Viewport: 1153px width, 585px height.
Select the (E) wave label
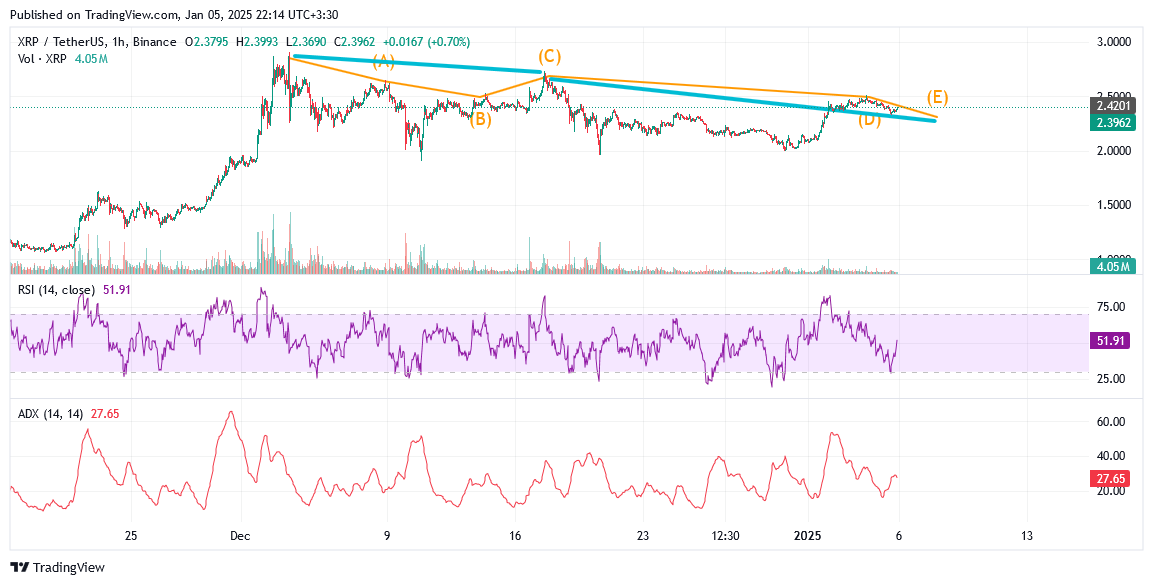coord(936,97)
